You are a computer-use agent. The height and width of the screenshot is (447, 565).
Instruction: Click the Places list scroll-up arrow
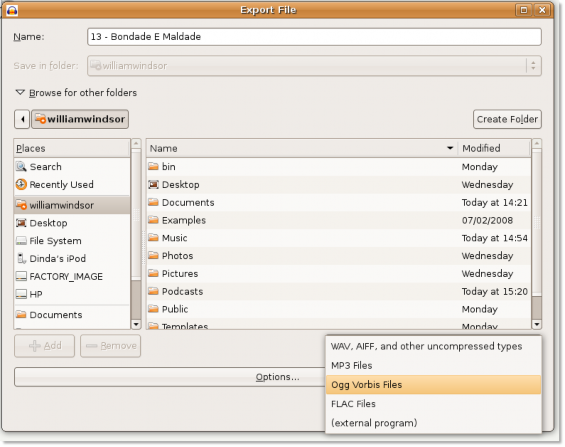[x=136, y=143]
